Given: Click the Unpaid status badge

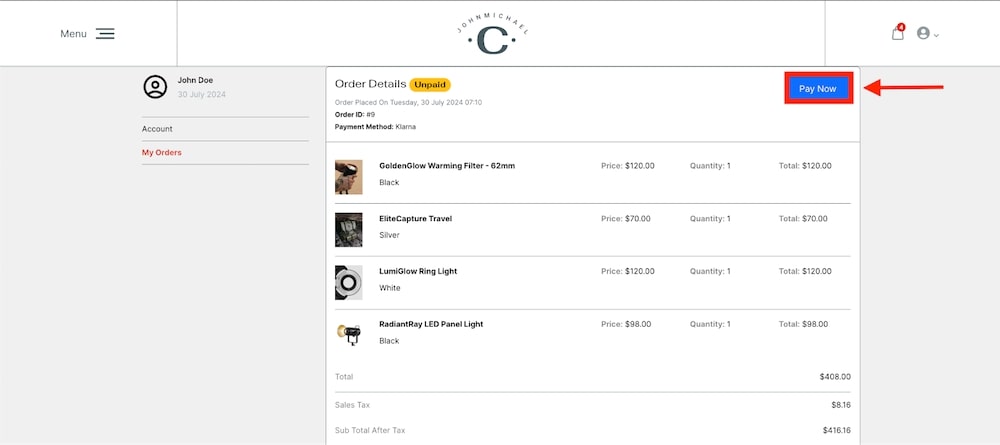Looking at the screenshot, I should (x=430, y=85).
